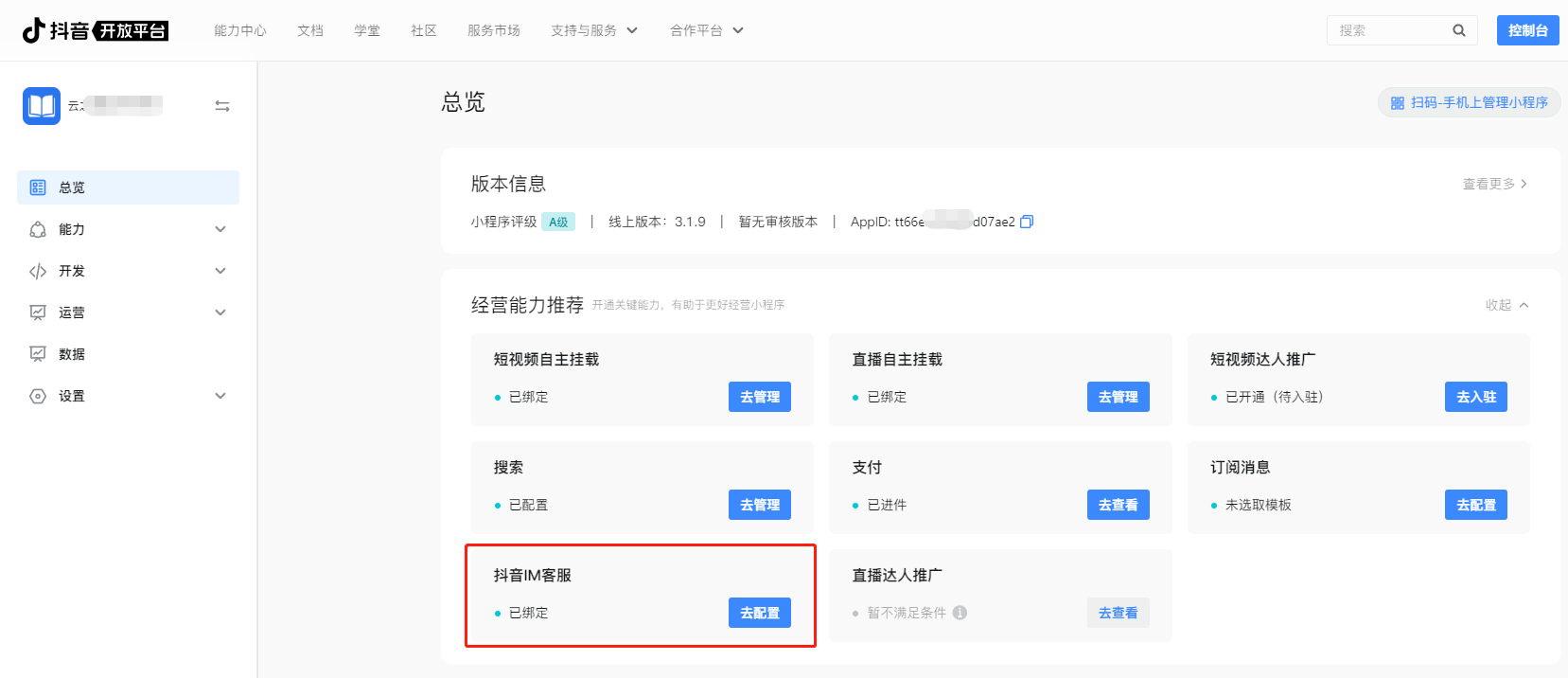Click 去管理 for 短视频自主挂载
The image size is (1568, 678).
point(760,397)
